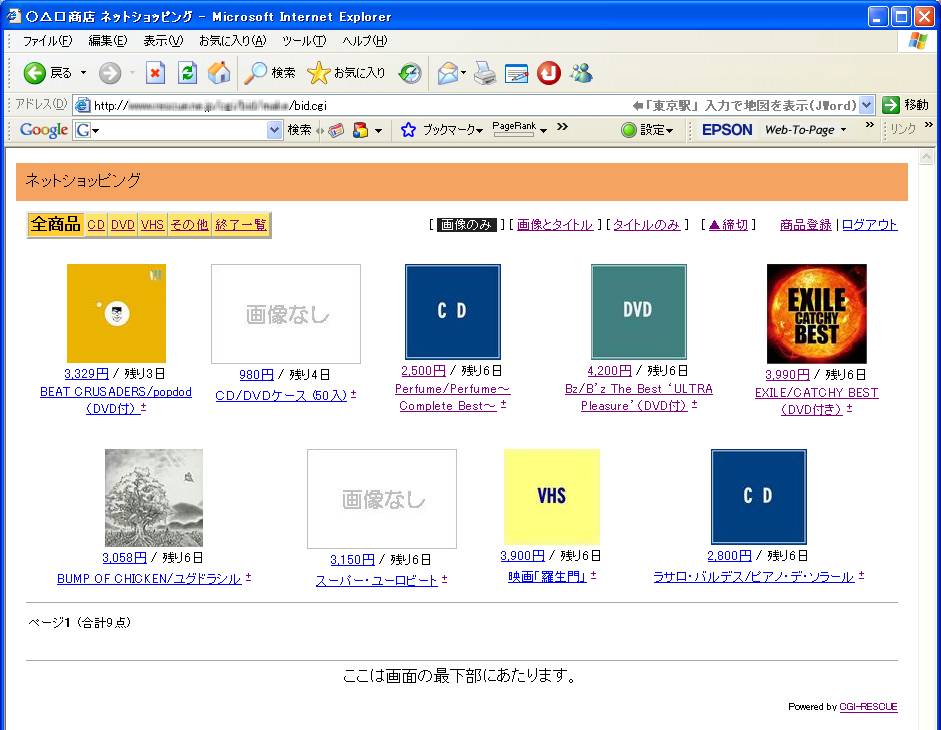Viewport: 941px width, 730px height.
Task: Open the お気に入り(A) menu
Action: tap(233, 41)
